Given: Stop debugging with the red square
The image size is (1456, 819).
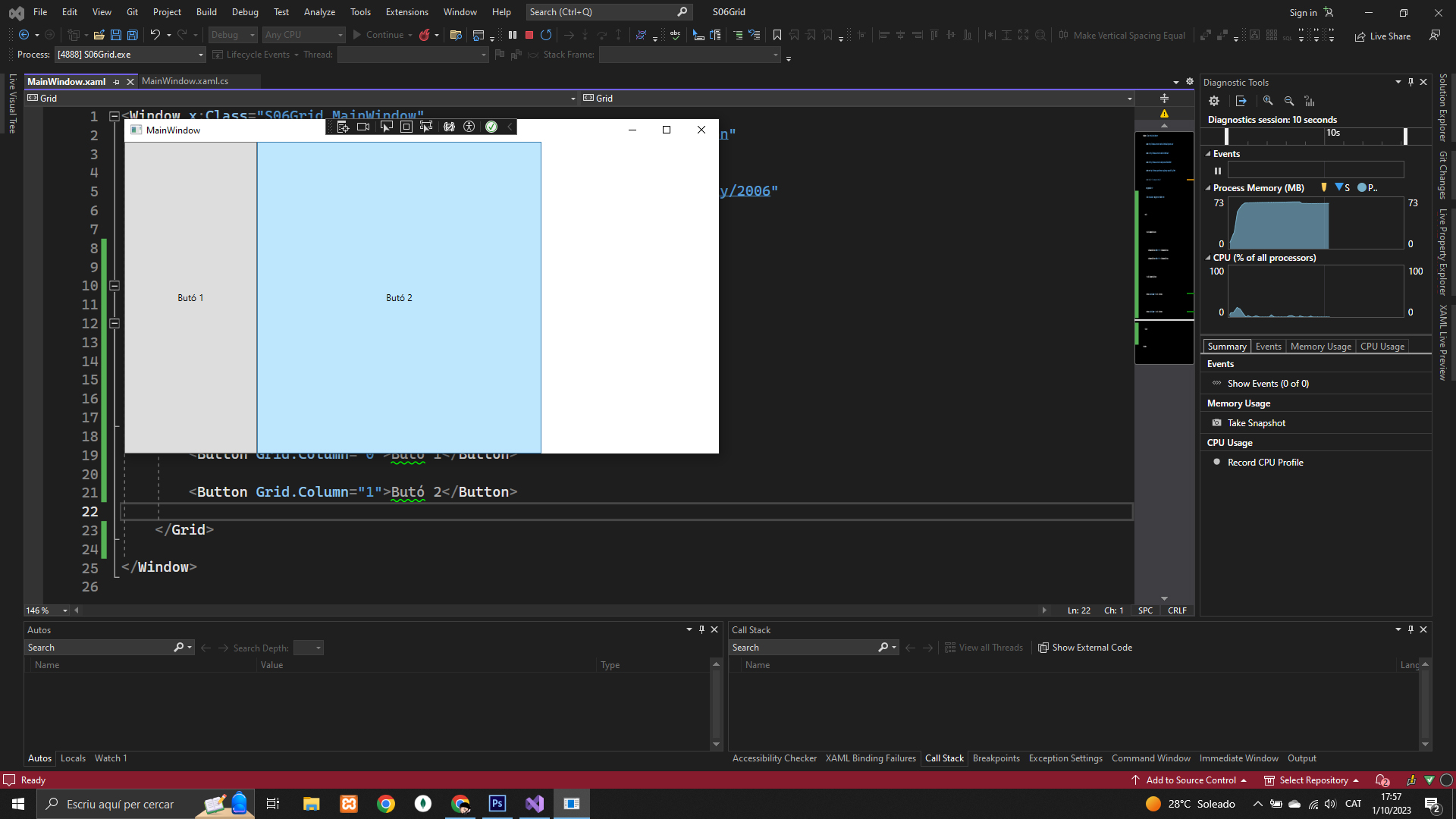Looking at the screenshot, I should (x=529, y=35).
